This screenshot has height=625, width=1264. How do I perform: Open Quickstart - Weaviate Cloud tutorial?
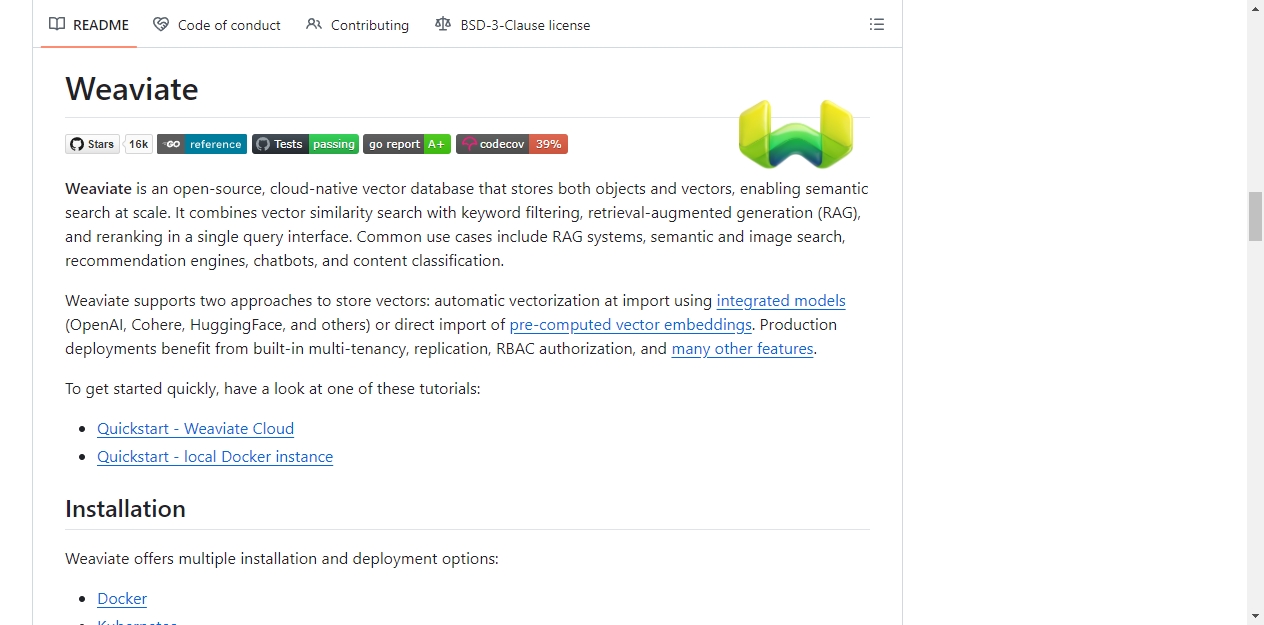pos(195,428)
